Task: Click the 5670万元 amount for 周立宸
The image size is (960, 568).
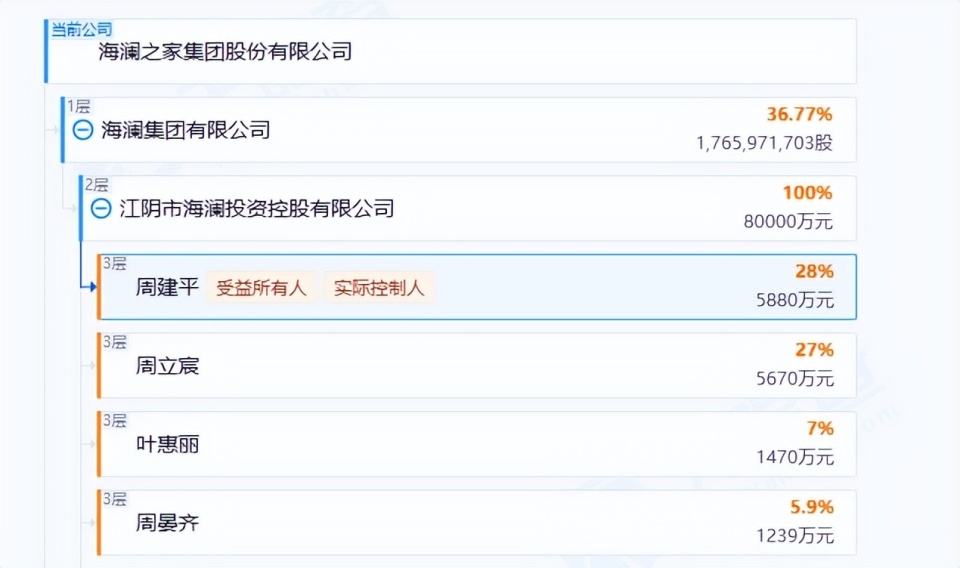Action: pyautogui.click(x=795, y=379)
